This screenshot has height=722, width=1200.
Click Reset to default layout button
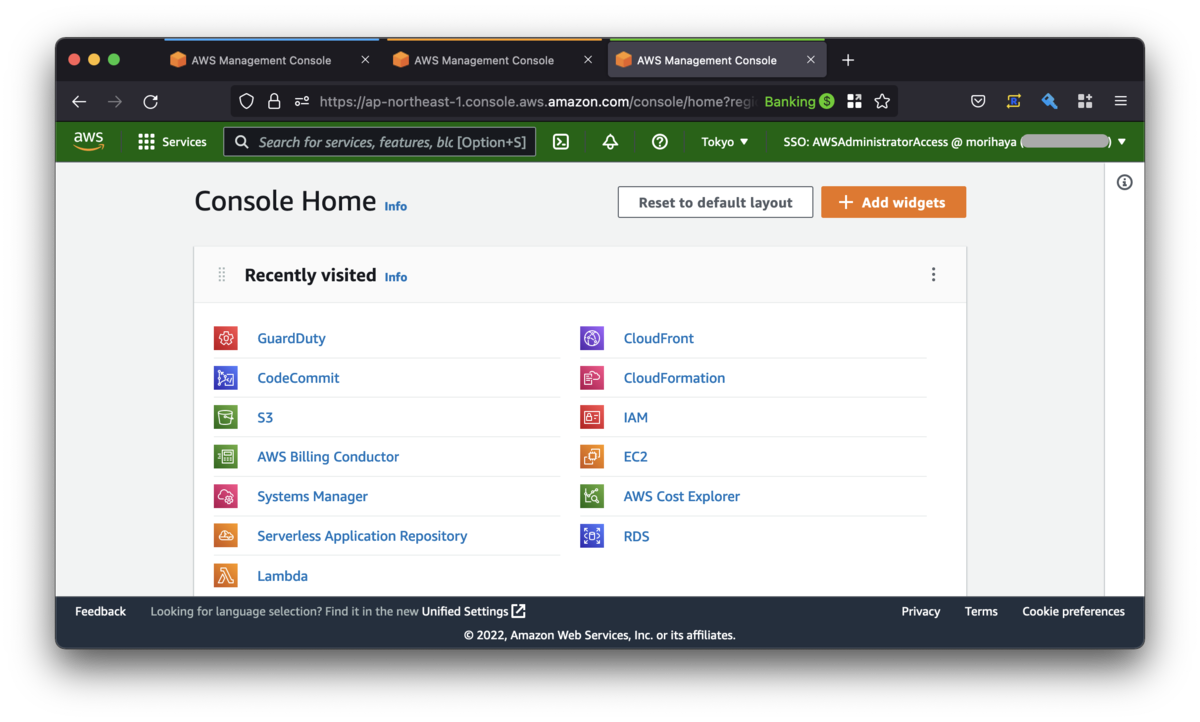715,202
